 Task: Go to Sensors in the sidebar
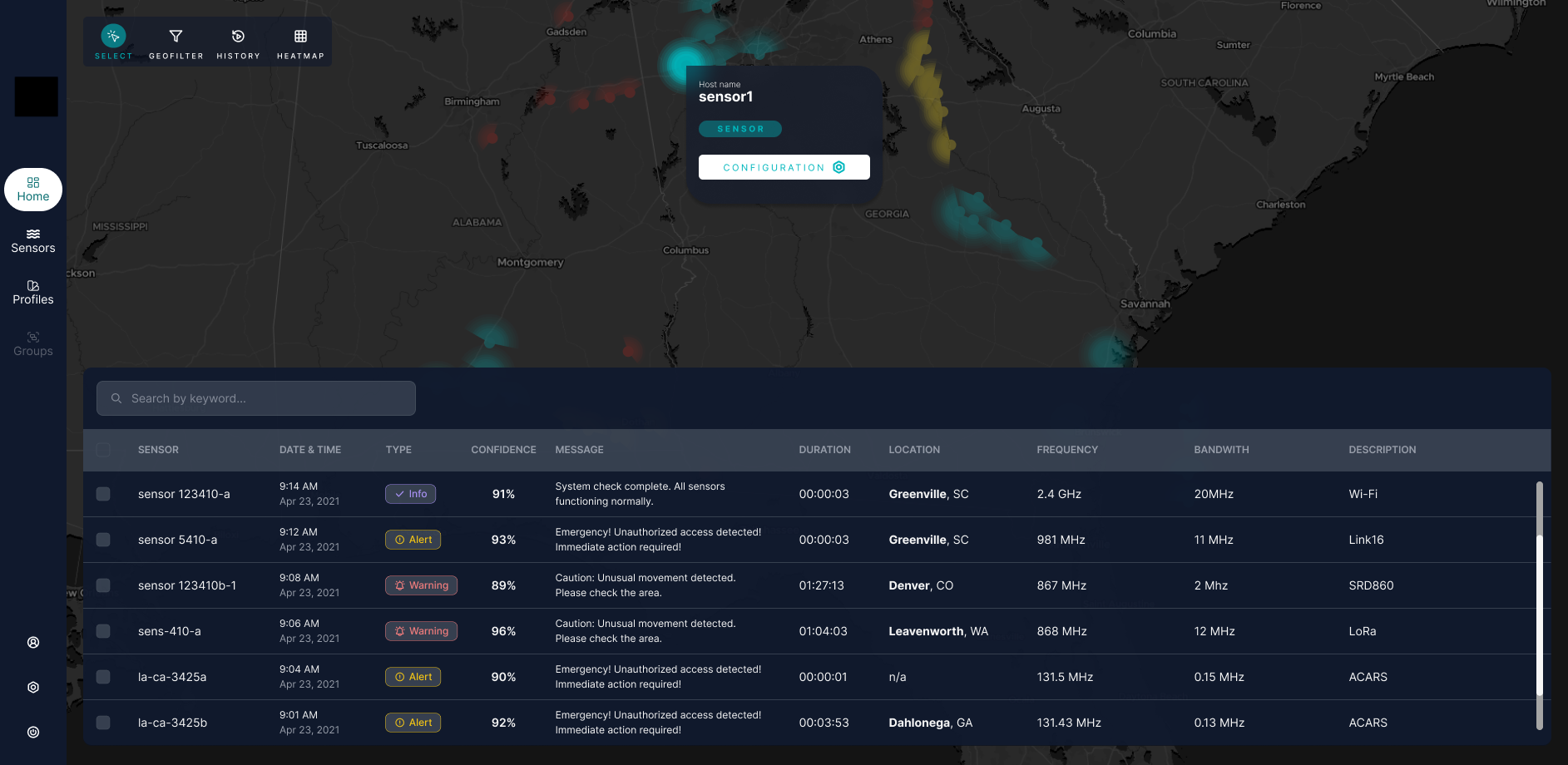(x=33, y=241)
